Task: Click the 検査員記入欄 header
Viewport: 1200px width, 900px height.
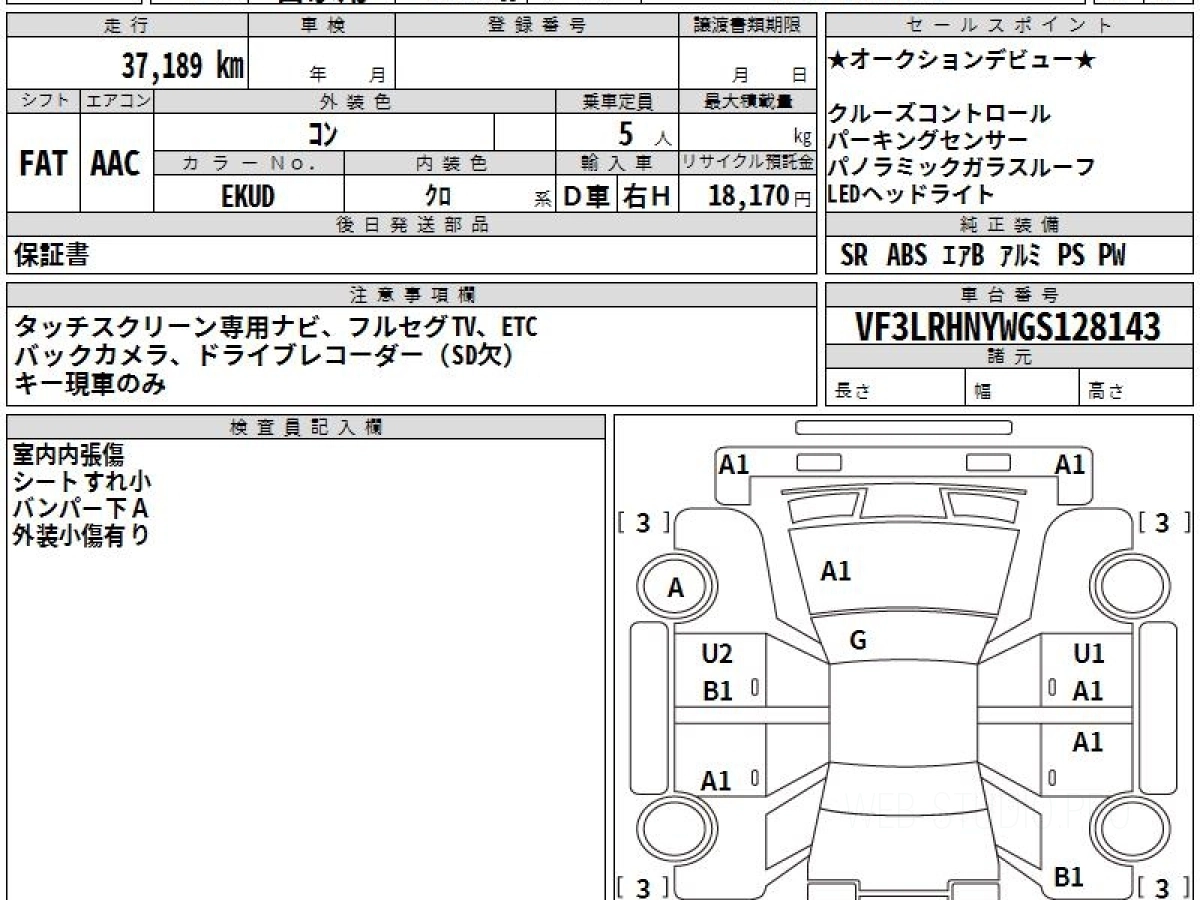Action: (306, 427)
